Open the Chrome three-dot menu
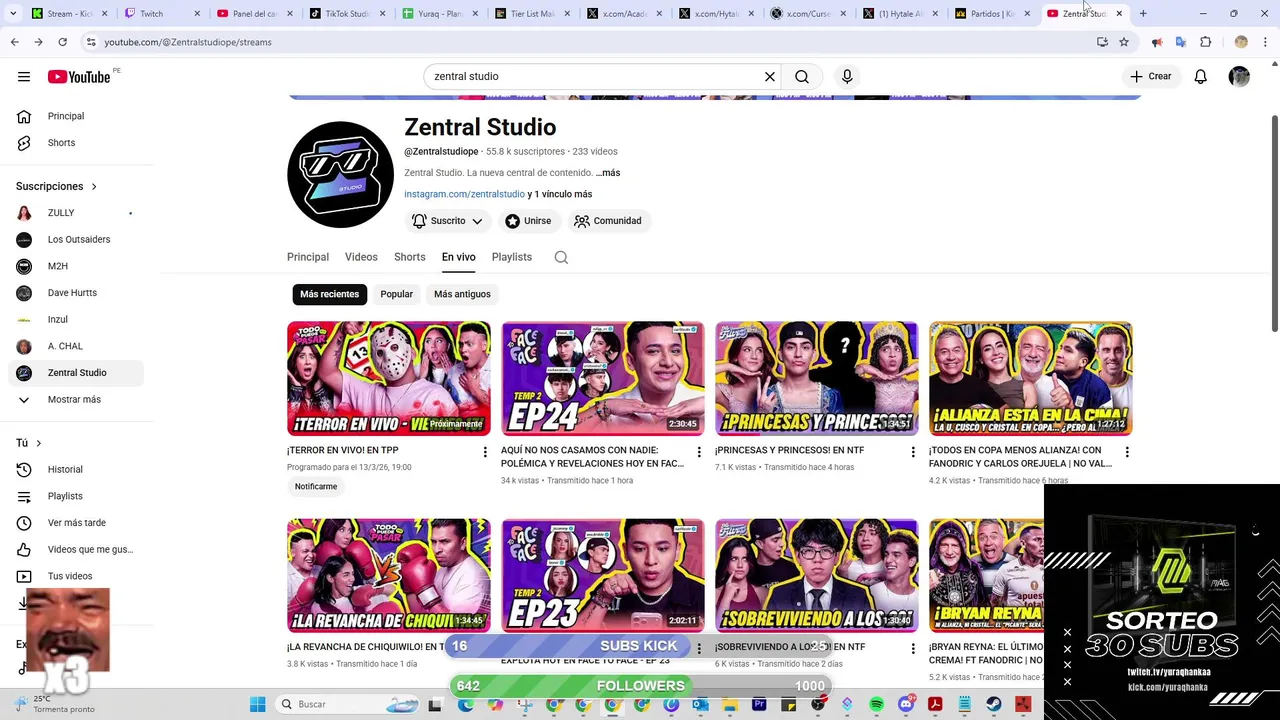This screenshot has width=1280, height=720. coord(1266,42)
